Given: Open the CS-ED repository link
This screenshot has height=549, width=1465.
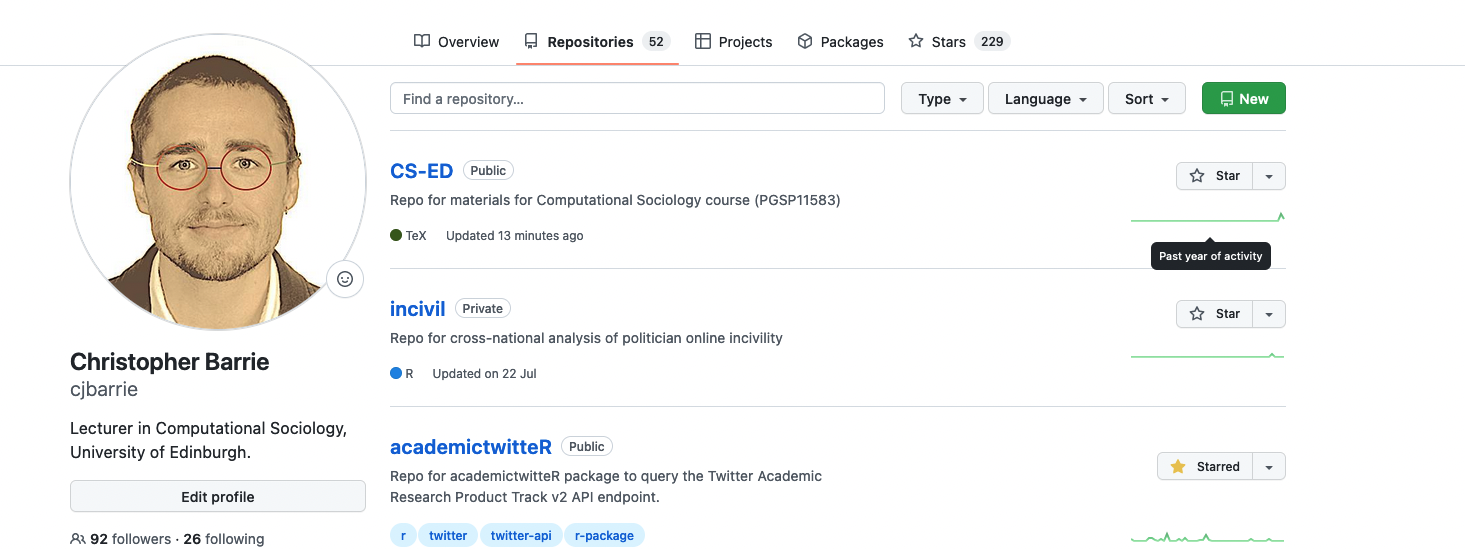Looking at the screenshot, I should click(422, 171).
